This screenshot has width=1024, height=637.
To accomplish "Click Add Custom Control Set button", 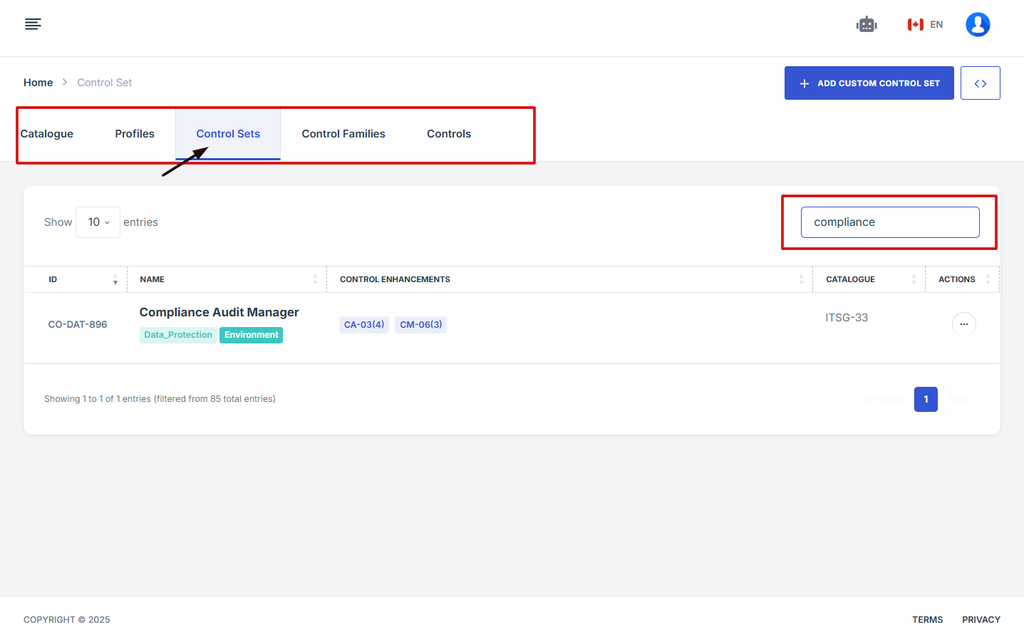I will coord(868,83).
